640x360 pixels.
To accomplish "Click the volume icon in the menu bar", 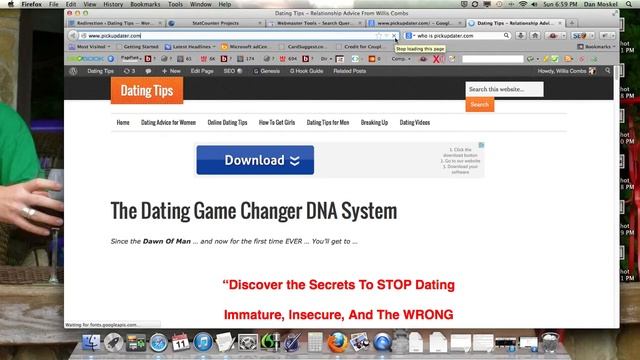I will (535, 4).
